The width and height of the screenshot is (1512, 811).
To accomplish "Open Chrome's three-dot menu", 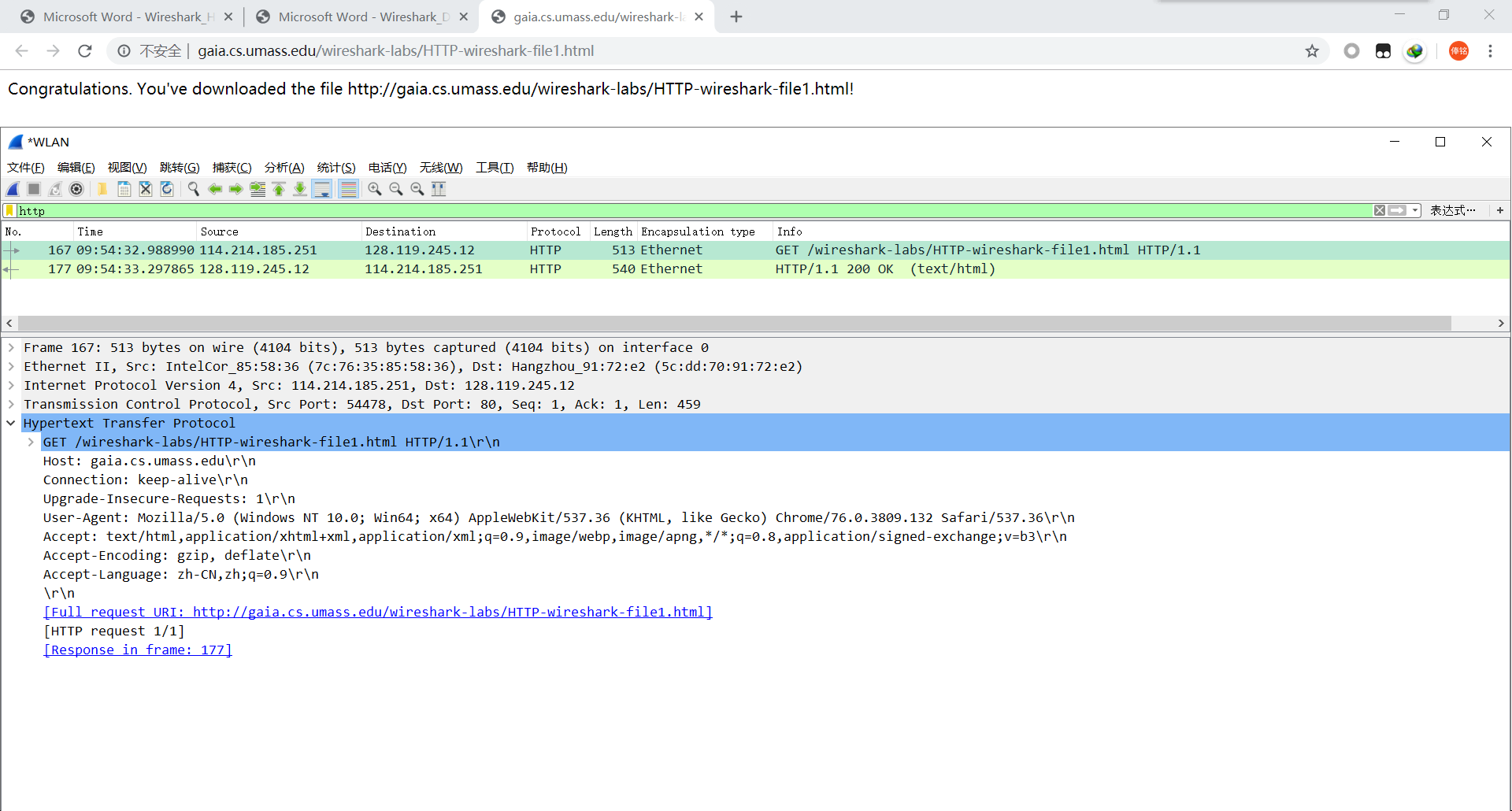I will pyautogui.click(x=1490, y=51).
